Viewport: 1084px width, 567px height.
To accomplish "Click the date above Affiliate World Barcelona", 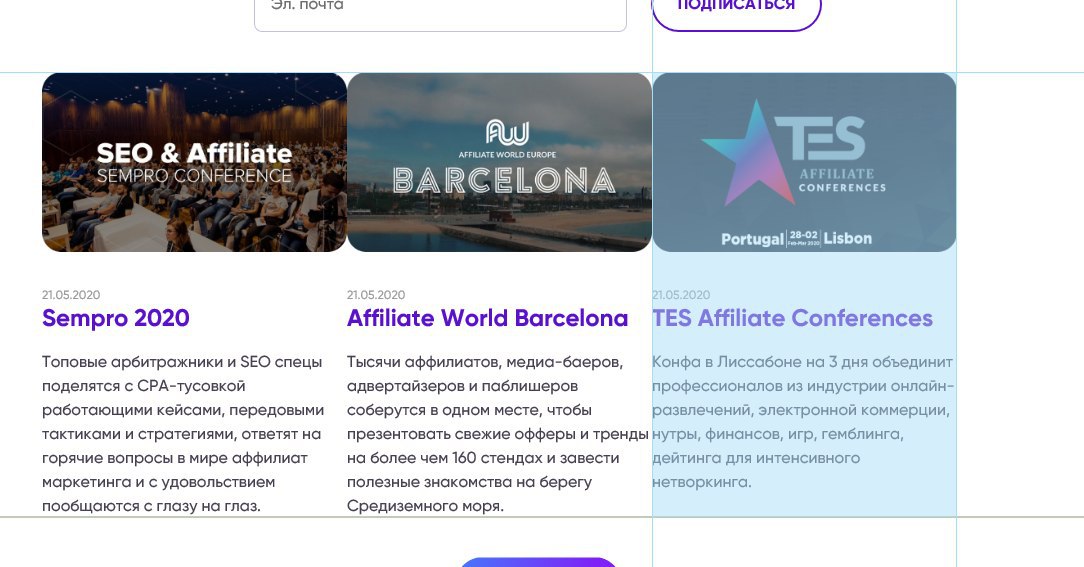I will point(376,295).
